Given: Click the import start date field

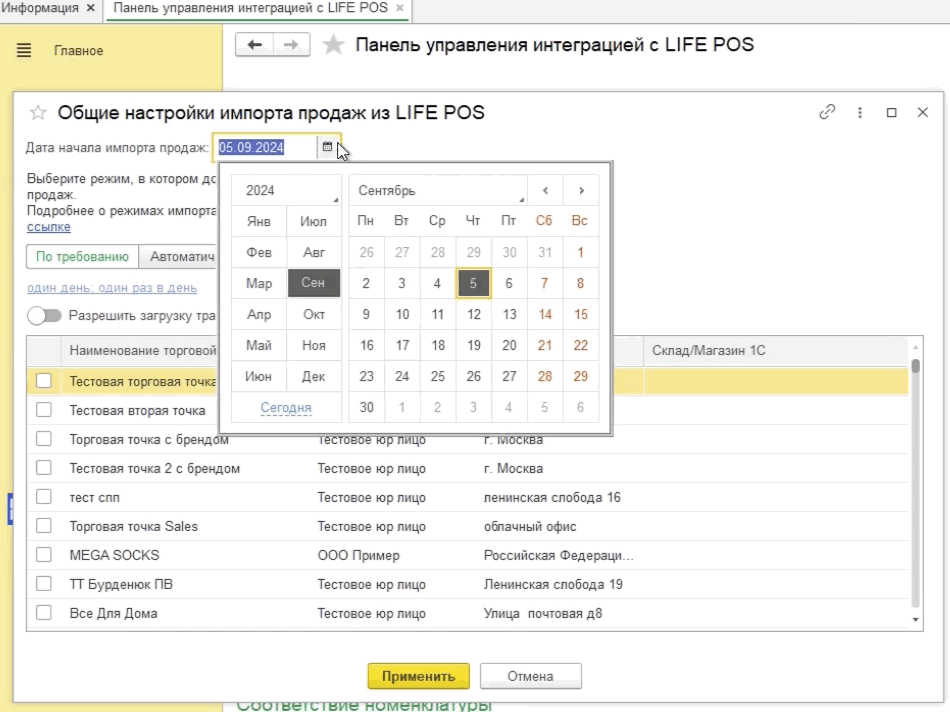Looking at the screenshot, I should point(265,147).
